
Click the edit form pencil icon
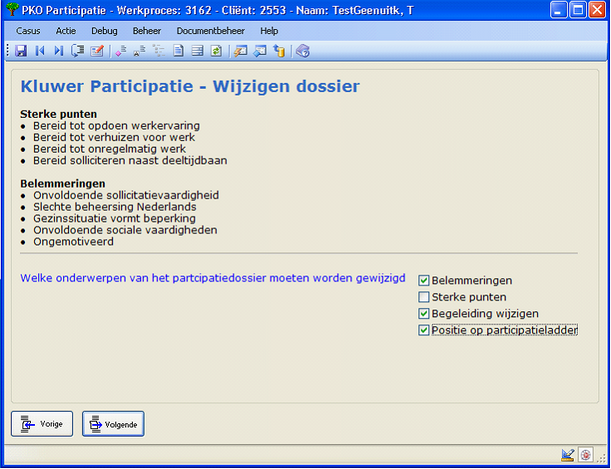[x=97, y=51]
